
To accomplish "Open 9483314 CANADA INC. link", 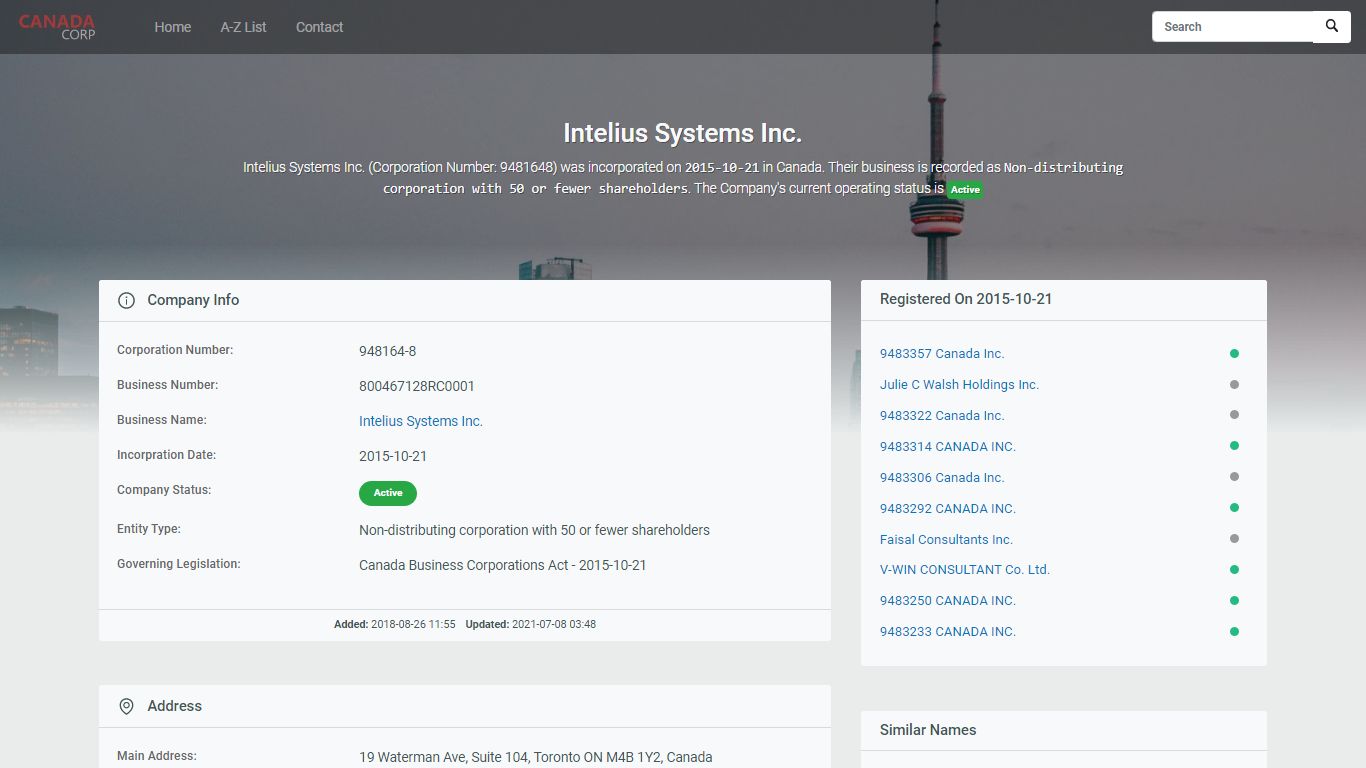I will (948, 446).
